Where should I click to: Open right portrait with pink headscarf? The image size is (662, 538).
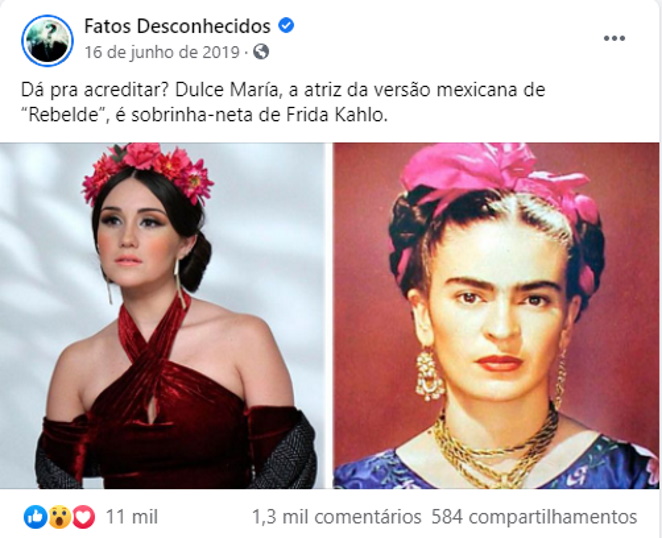pyautogui.click(x=496, y=315)
